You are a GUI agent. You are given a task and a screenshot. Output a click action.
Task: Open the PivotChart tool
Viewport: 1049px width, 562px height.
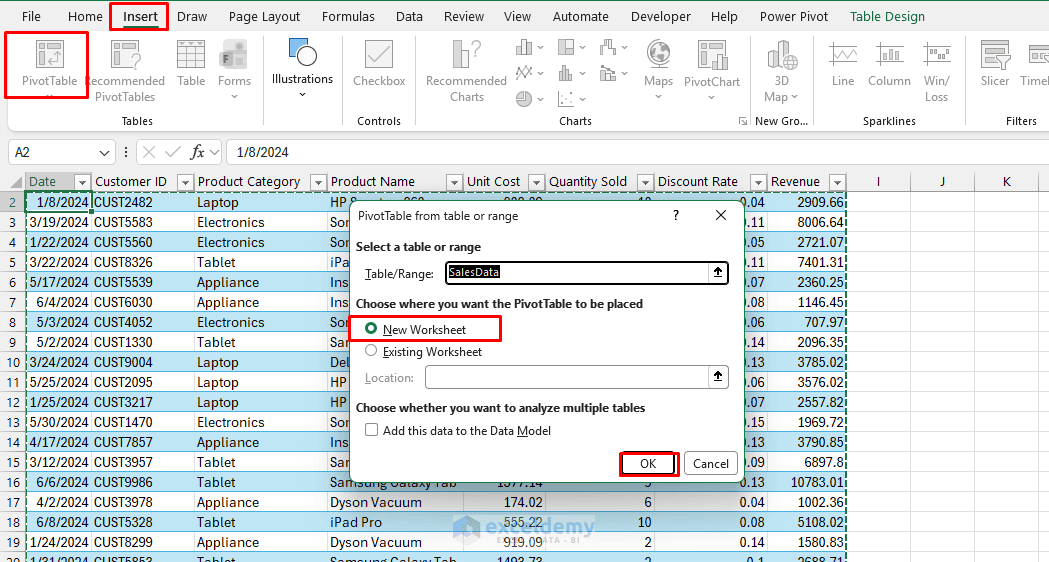(x=712, y=70)
